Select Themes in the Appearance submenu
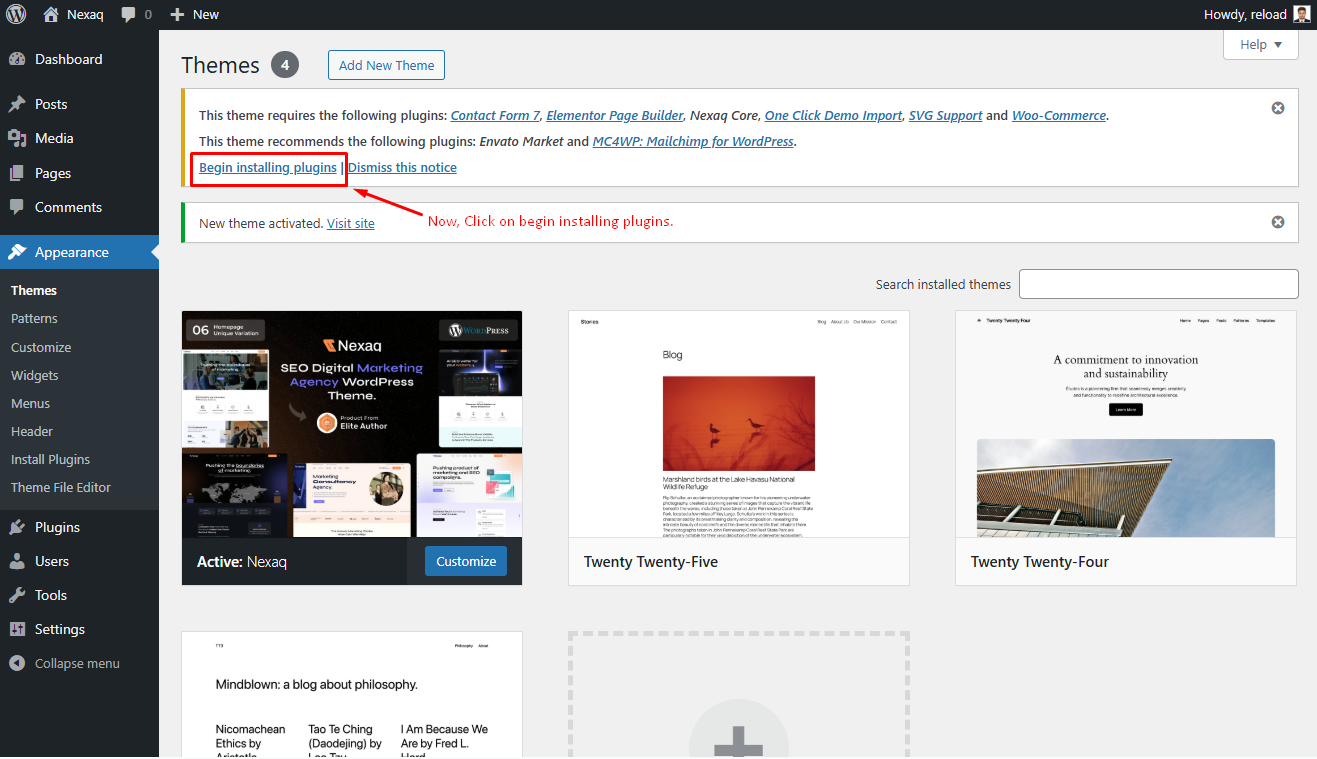Viewport: 1317px width, 759px height. [34, 290]
